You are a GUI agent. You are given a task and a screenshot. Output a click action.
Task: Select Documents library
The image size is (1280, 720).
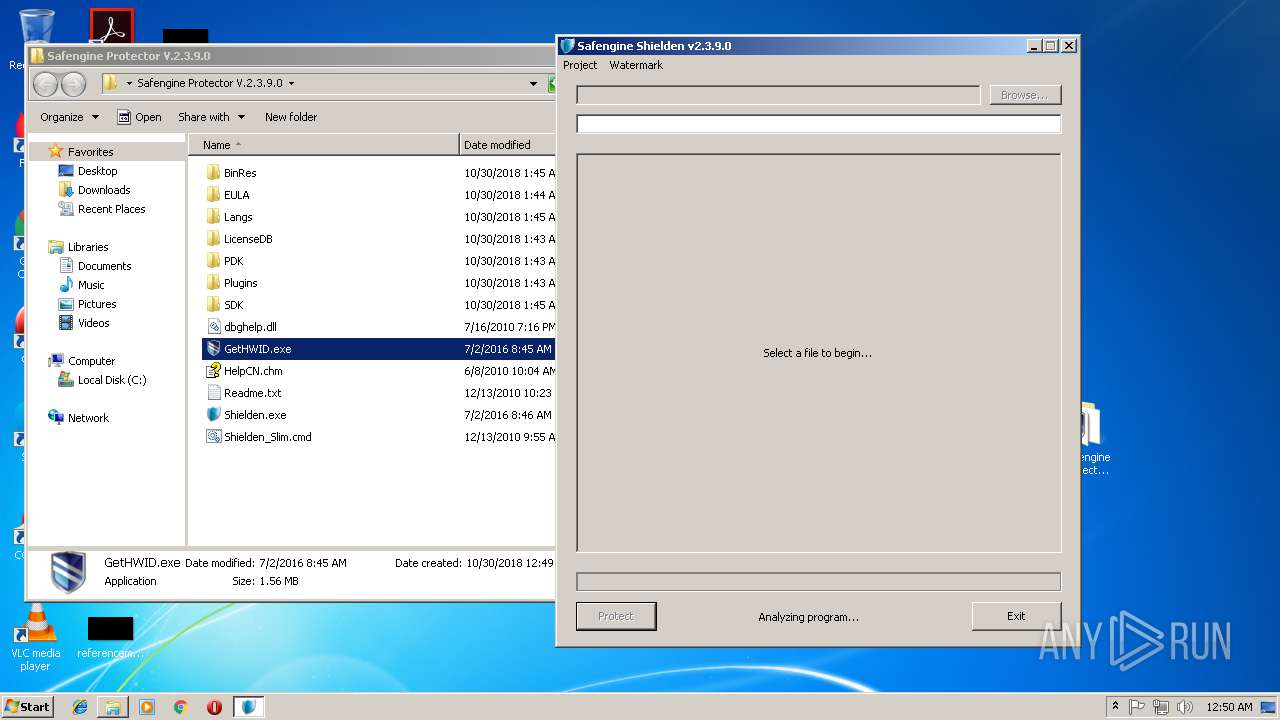pos(104,266)
